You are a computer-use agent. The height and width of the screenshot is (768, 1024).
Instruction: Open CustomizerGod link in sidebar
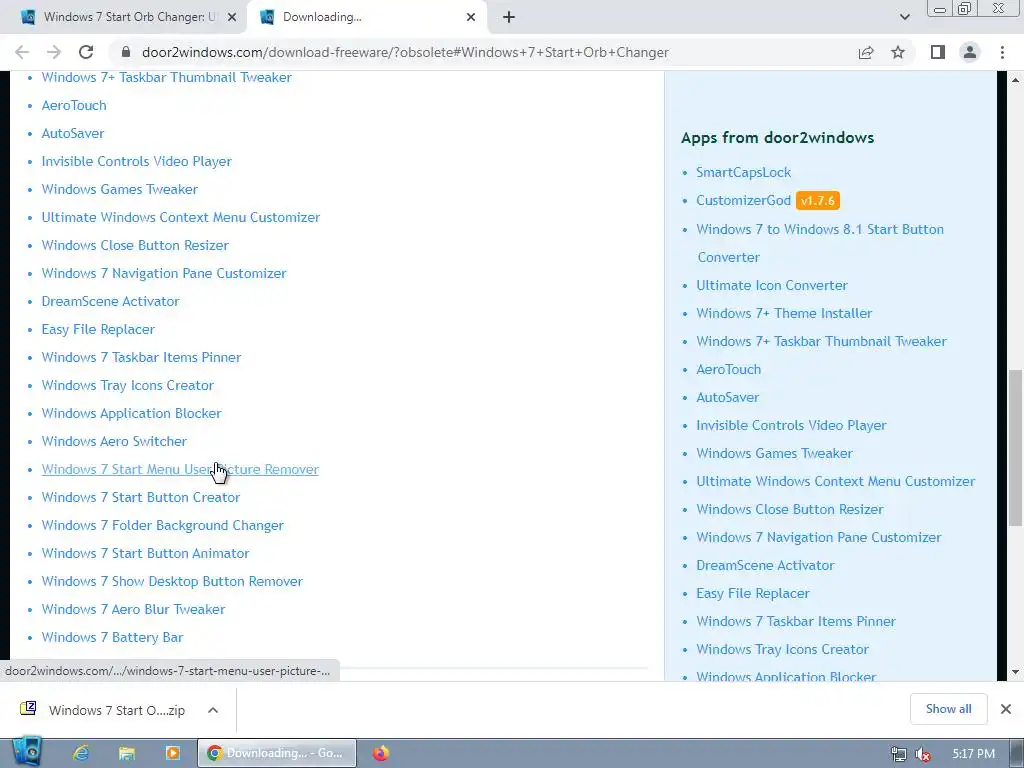[743, 200]
